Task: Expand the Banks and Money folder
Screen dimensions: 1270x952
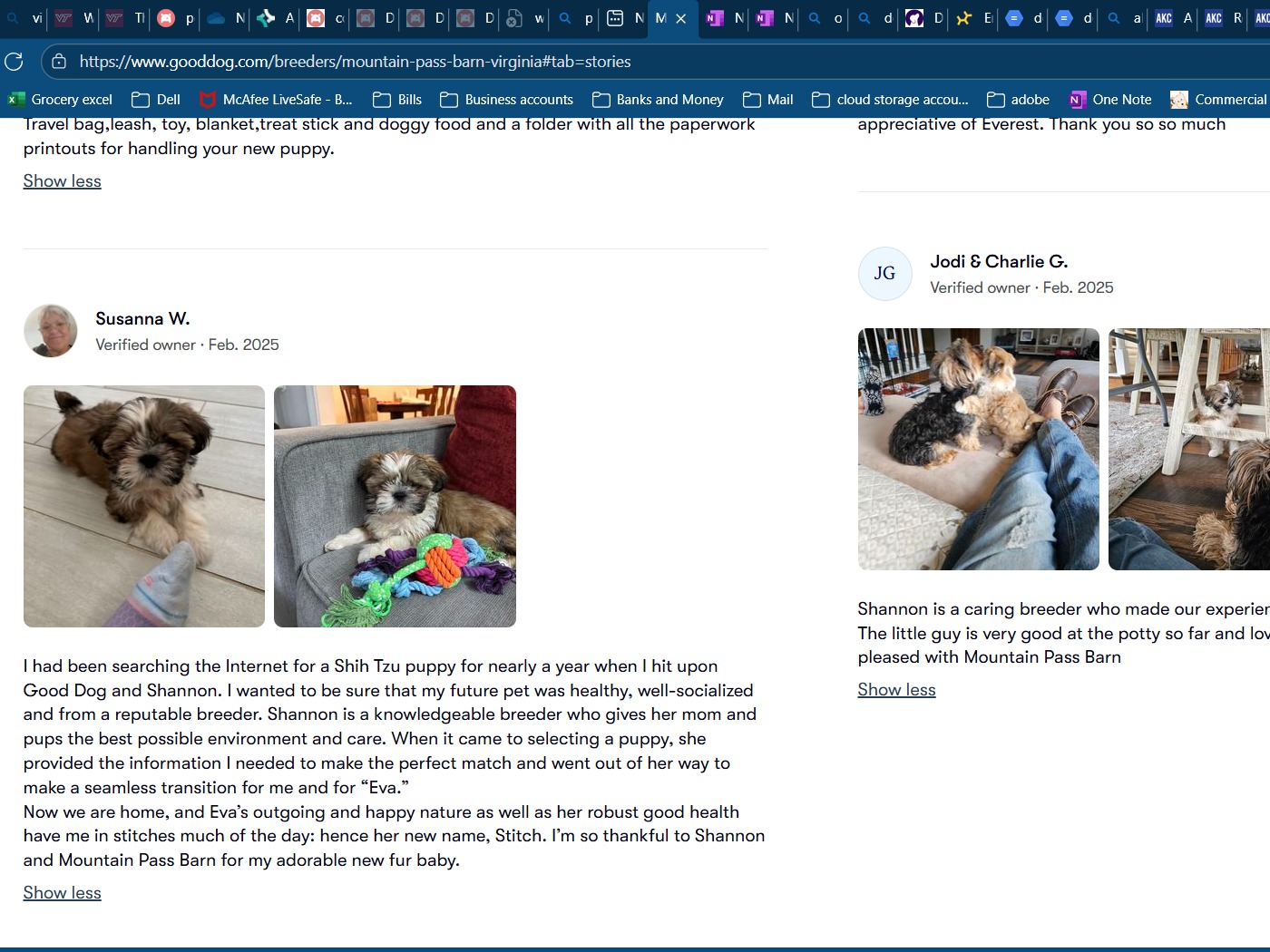Action: pyautogui.click(x=658, y=100)
